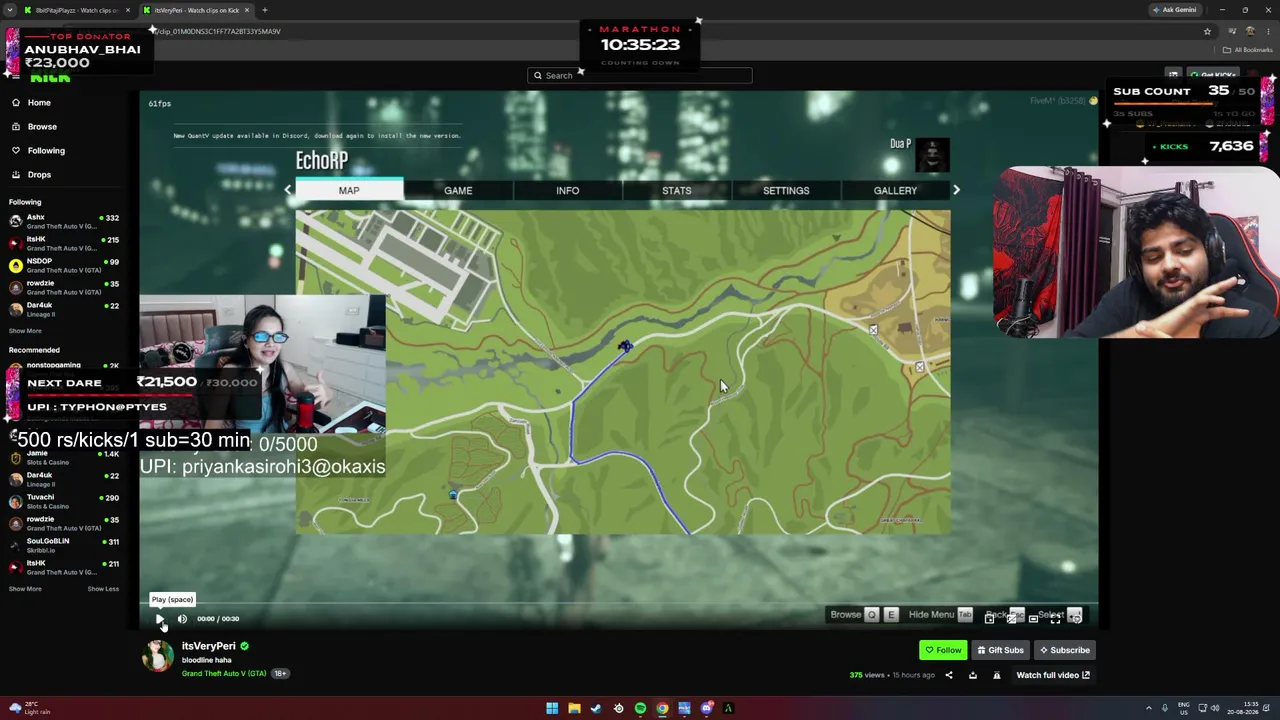Click the left arrow of game menu tabs
The image size is (1280, 720).
pos(288,190)
